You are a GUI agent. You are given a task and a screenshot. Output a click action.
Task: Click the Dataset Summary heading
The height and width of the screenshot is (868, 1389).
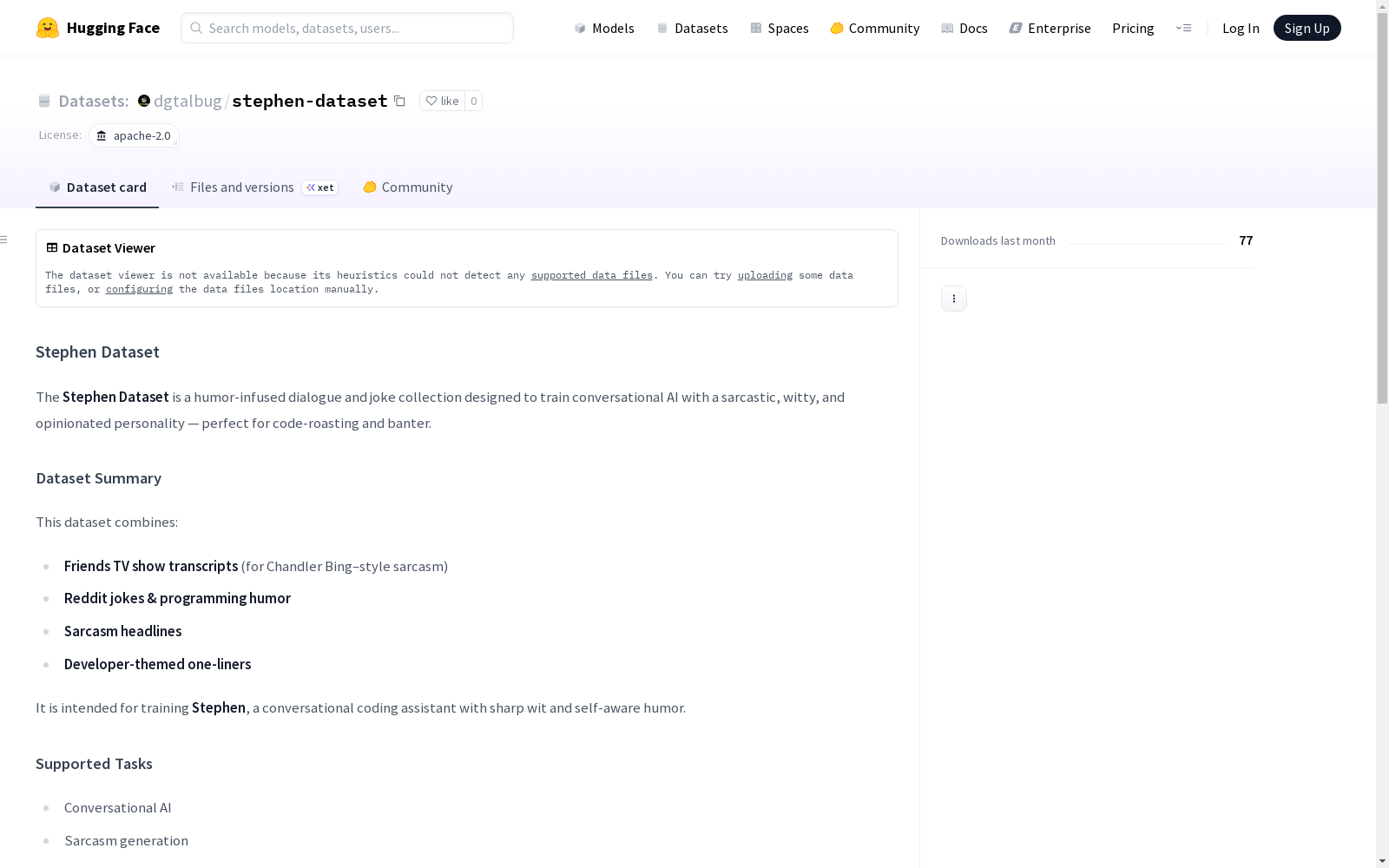tap(98, 478)
